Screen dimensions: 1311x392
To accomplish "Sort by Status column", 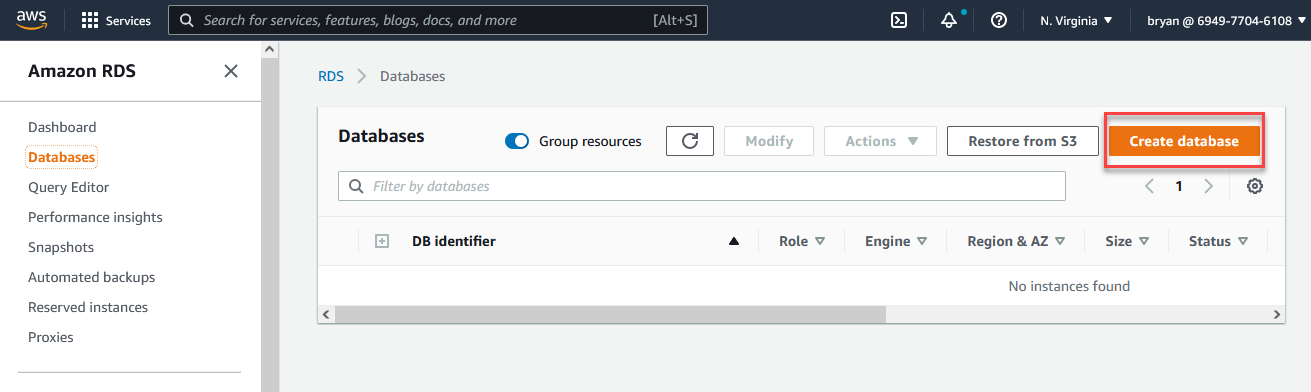I will pos(1218,241).
